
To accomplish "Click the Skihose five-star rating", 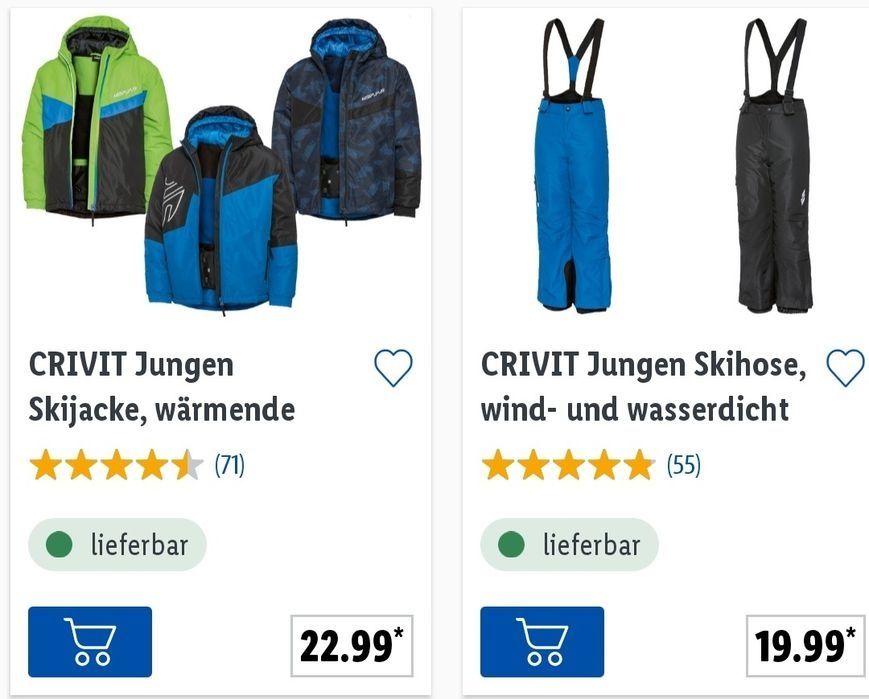I will pos(568,465).
